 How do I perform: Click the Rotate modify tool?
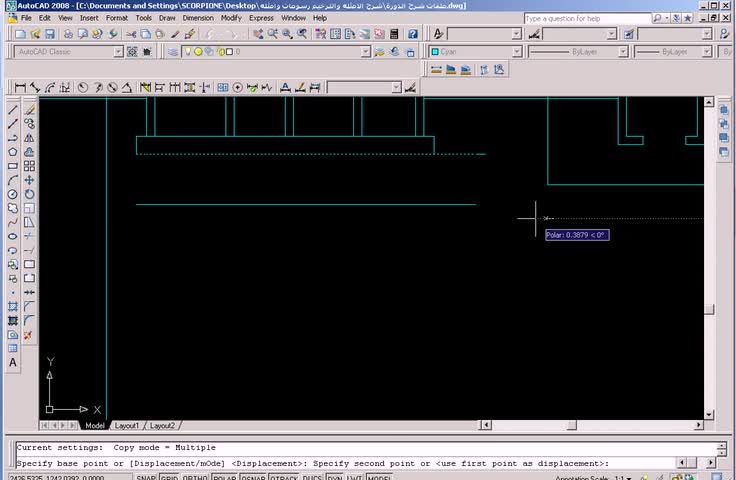[29, 194]
